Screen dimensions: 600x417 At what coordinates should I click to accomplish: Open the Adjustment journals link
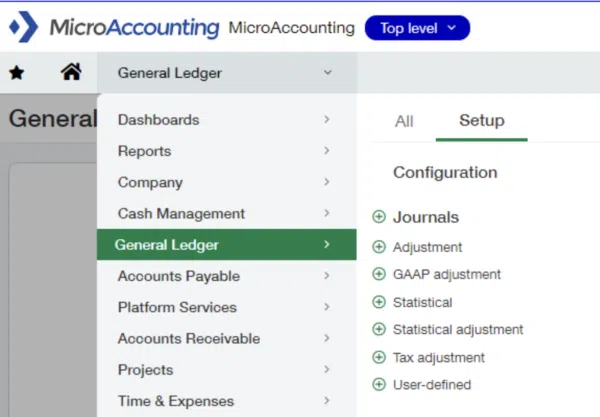click(427, 247)
